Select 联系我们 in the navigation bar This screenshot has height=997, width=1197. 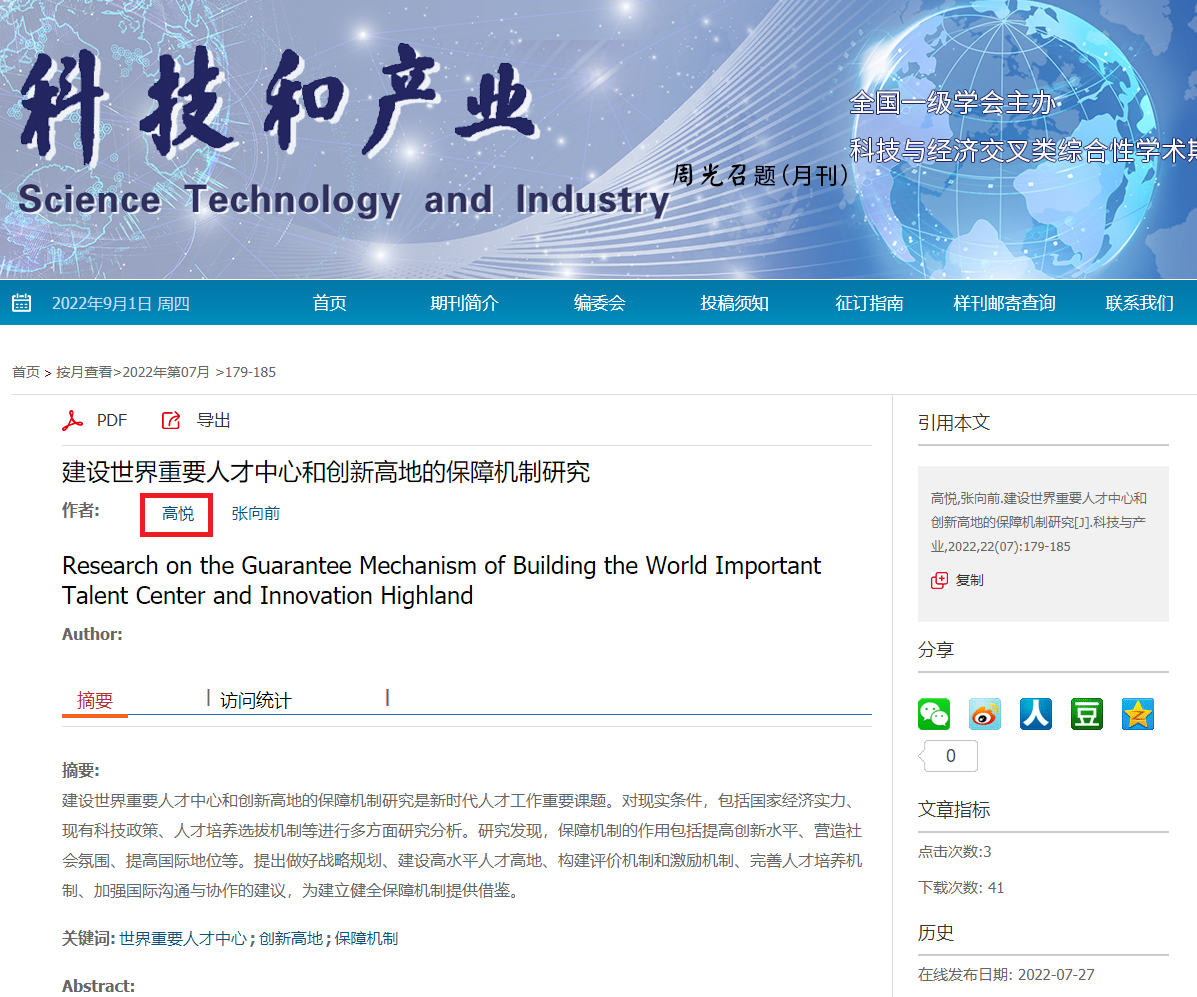pos(1140,303)
